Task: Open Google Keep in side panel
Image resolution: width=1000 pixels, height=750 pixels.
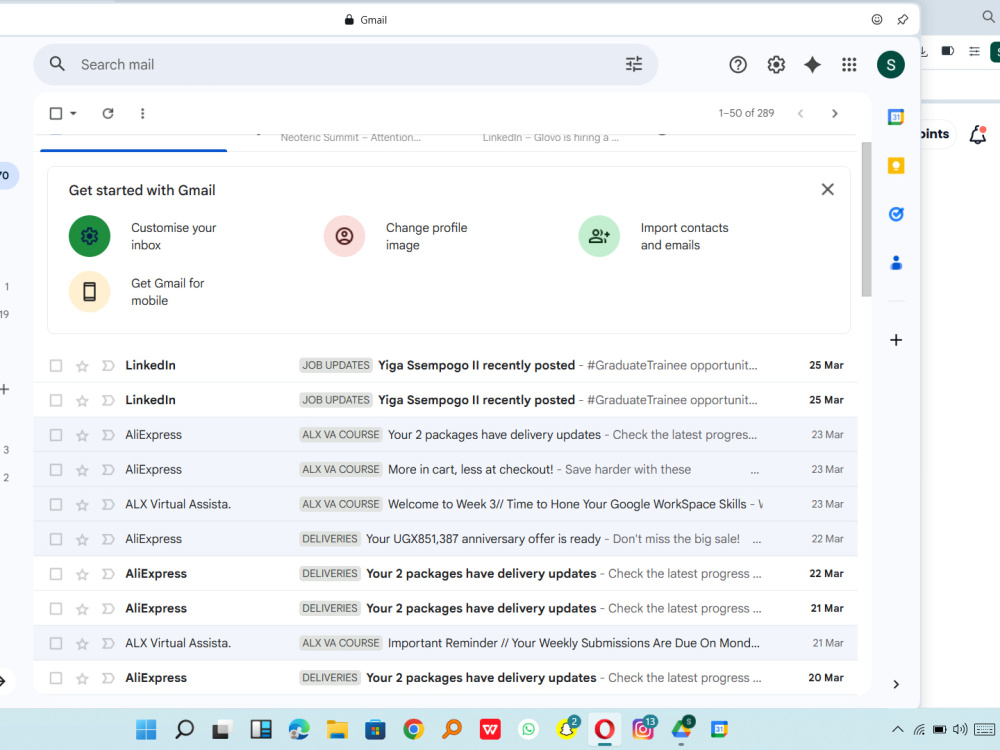Action: [896, 166]
